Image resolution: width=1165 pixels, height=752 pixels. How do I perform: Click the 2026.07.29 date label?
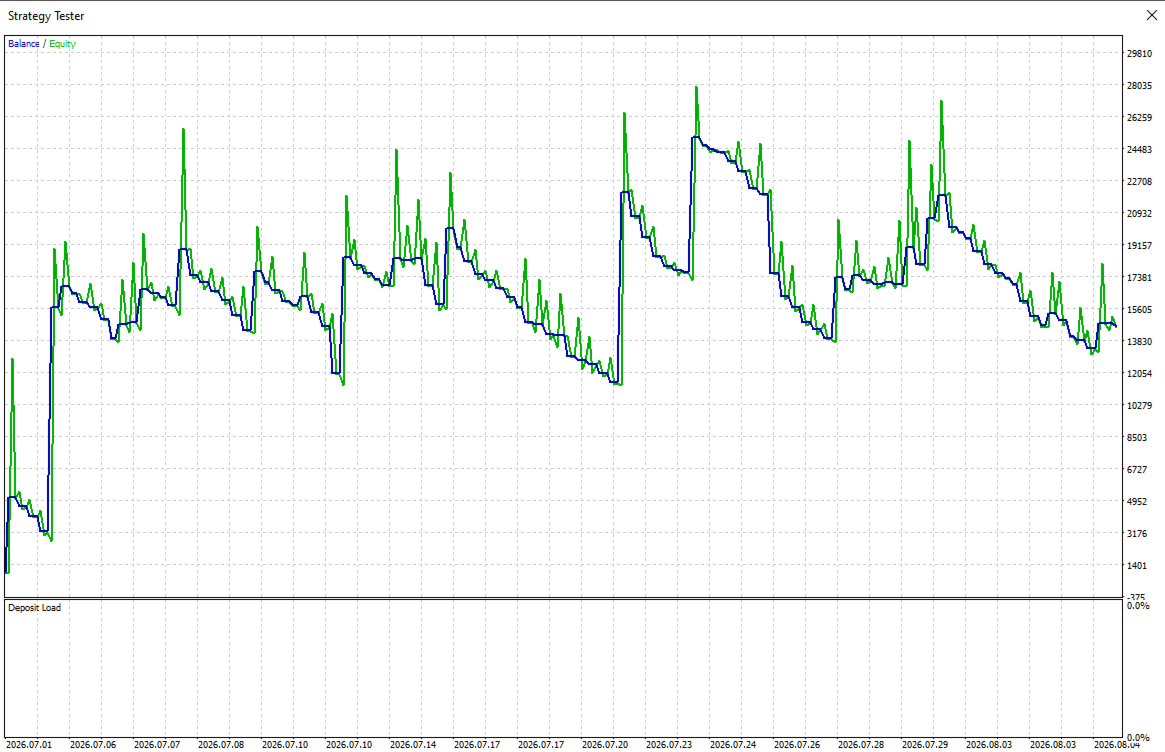pos(925,744)
